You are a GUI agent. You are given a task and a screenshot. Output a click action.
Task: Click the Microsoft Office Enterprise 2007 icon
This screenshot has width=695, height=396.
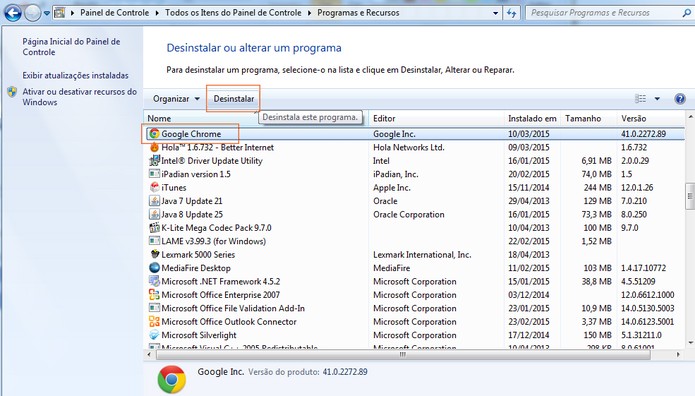[154, 294]
